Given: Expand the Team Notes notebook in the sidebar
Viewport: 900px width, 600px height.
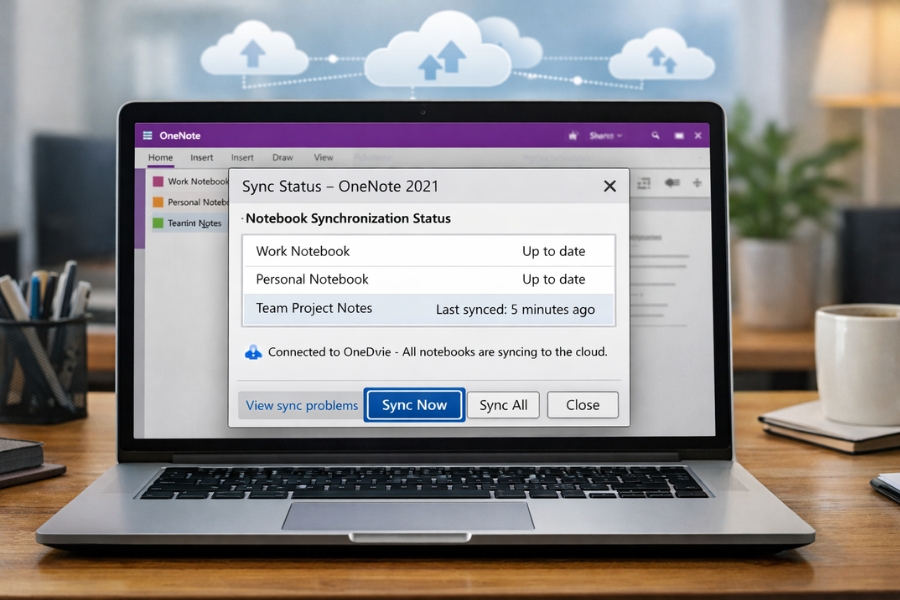Looking at the screenshot, I should click(x=196, y=222).
